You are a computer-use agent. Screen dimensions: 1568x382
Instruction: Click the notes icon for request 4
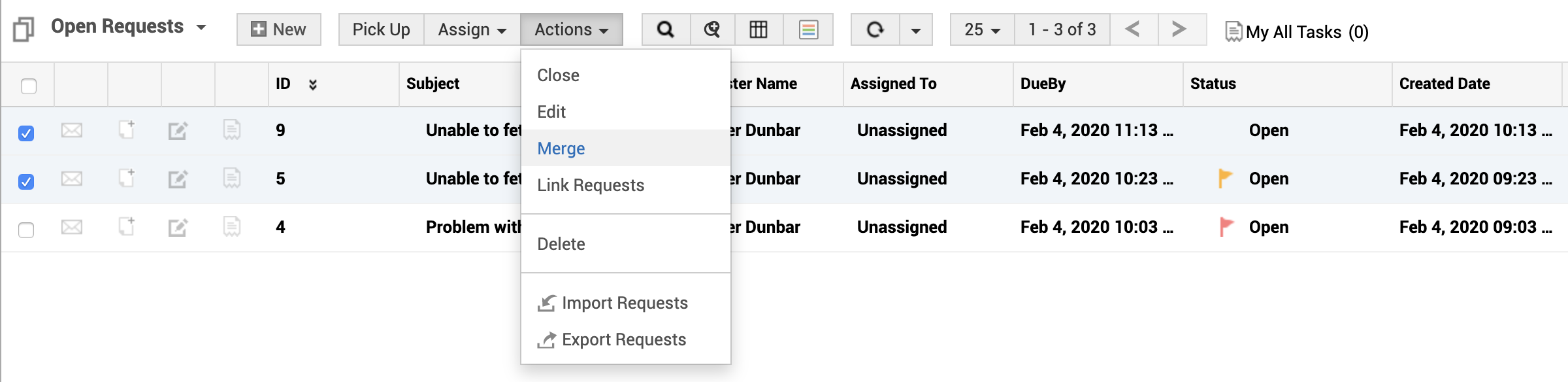click(232, 227)
